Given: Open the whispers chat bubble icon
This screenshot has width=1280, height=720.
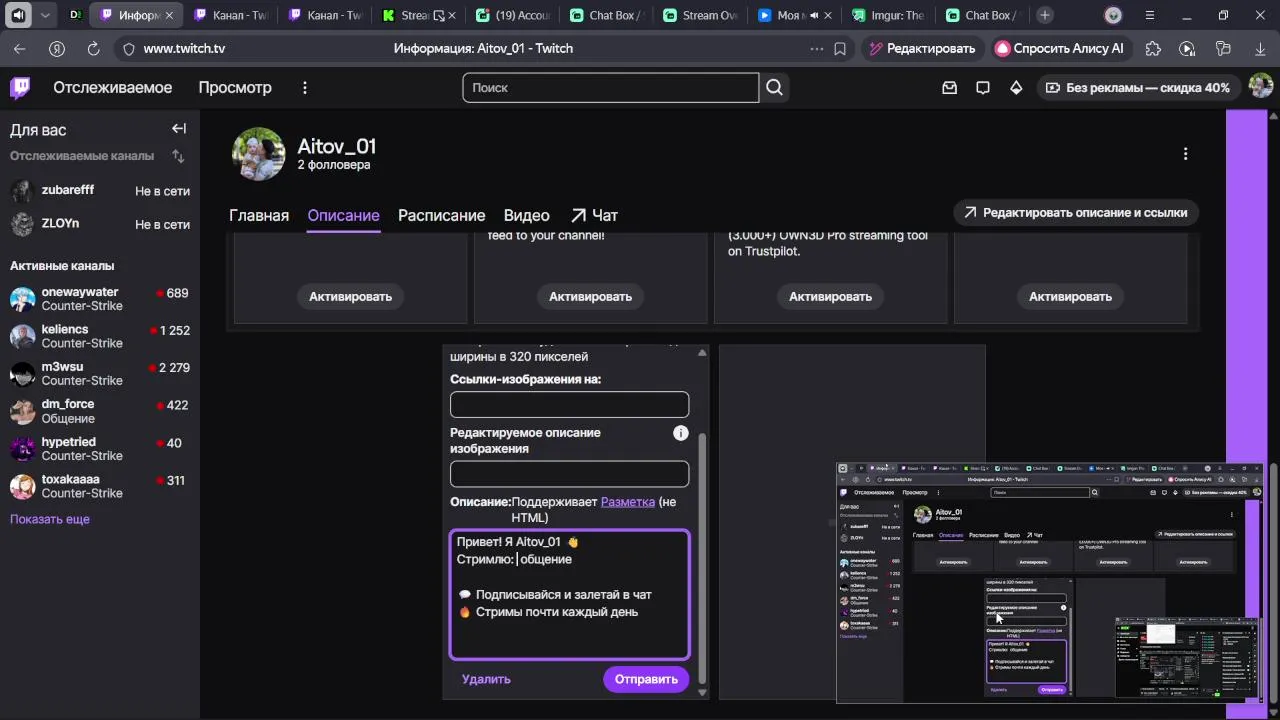Looking at the screenshot, I should [983, 88].
